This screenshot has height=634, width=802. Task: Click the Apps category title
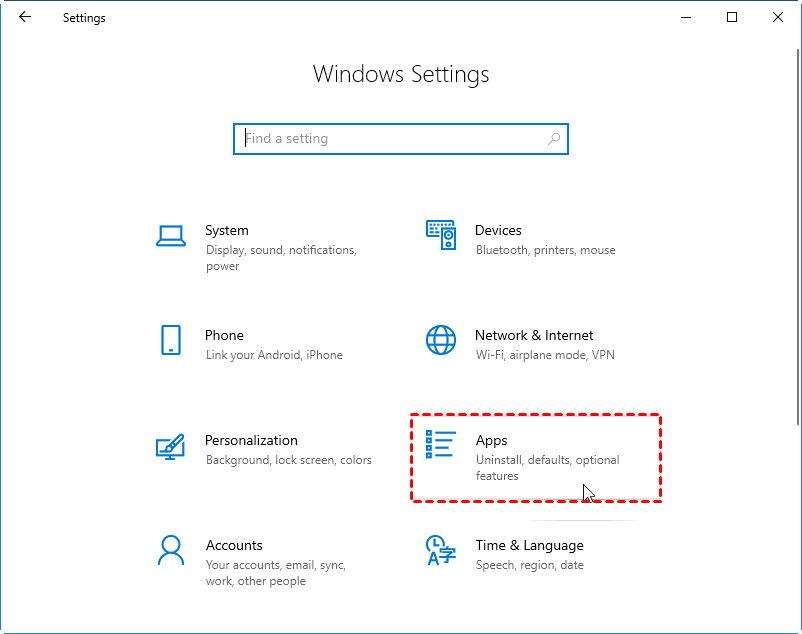[492, 440]
